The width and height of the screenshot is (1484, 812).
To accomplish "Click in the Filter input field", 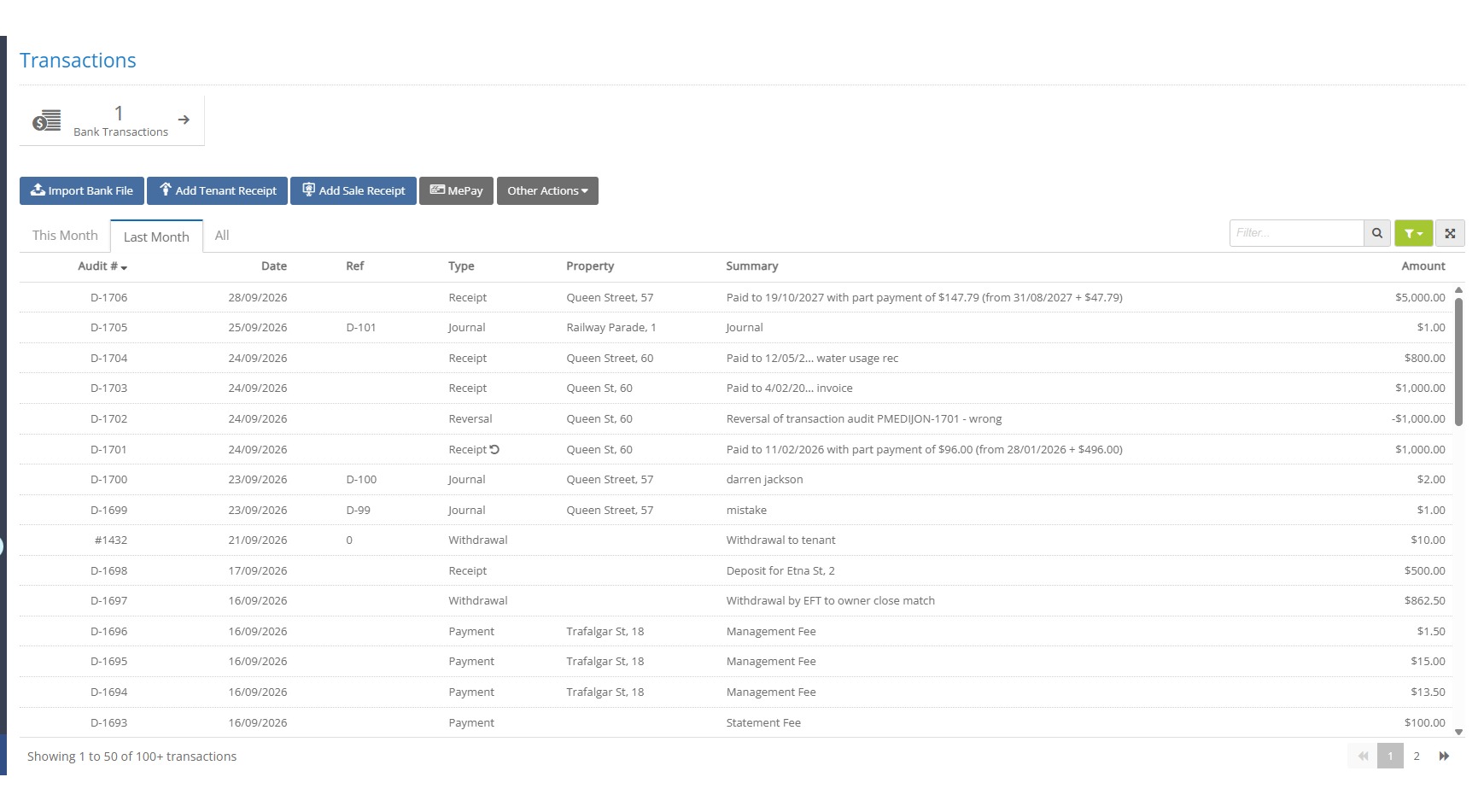I will point(1296,233).
